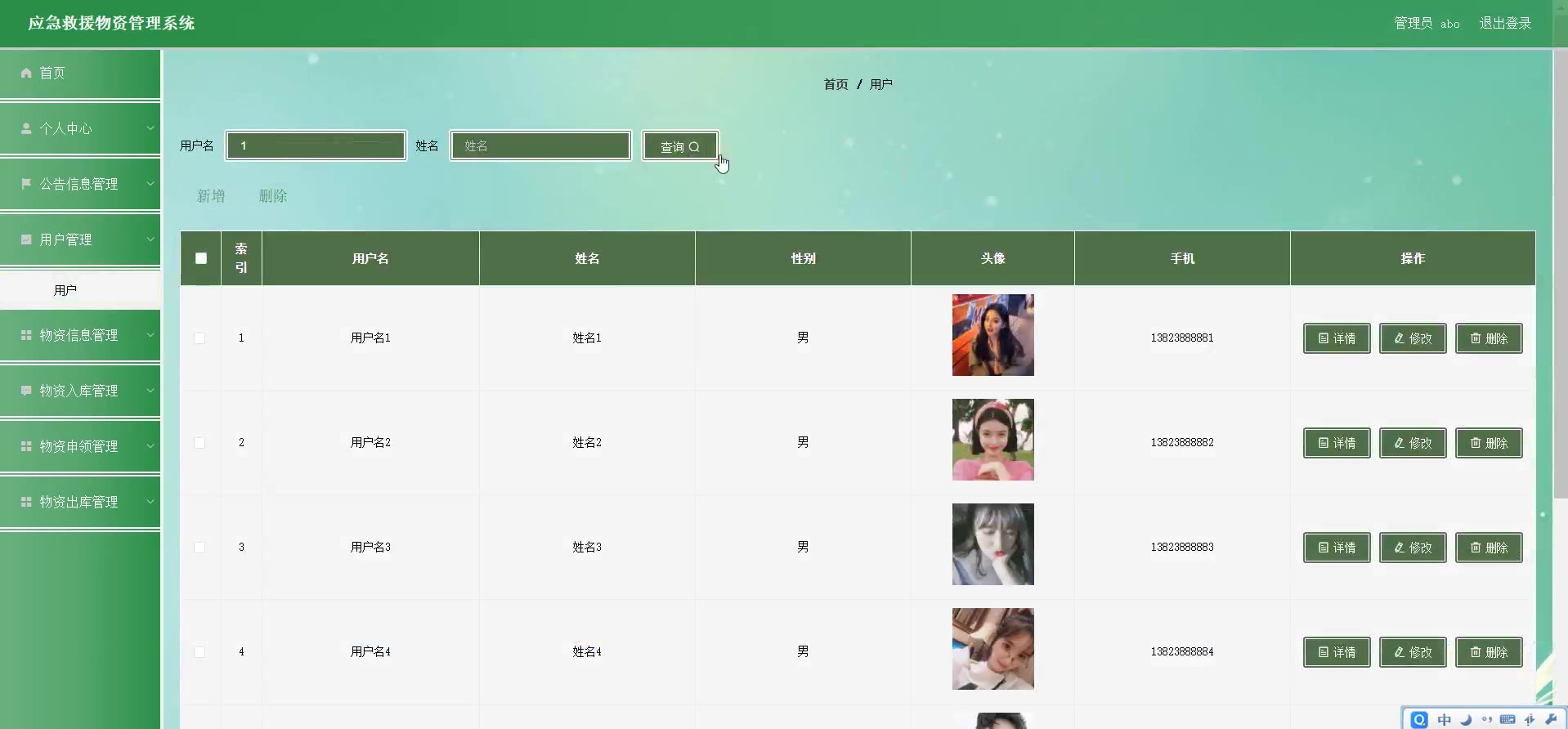Toggle the select-all checkbox in table header
Image resolution: width=1568 pixels, height=729 pixels.
[x=201, y=258]
